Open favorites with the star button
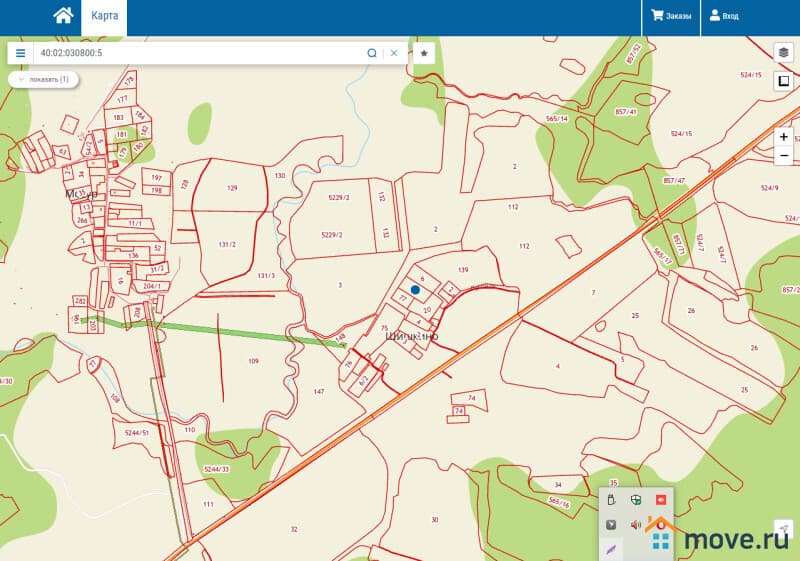800x561 pixels. (x=424, y=53)
